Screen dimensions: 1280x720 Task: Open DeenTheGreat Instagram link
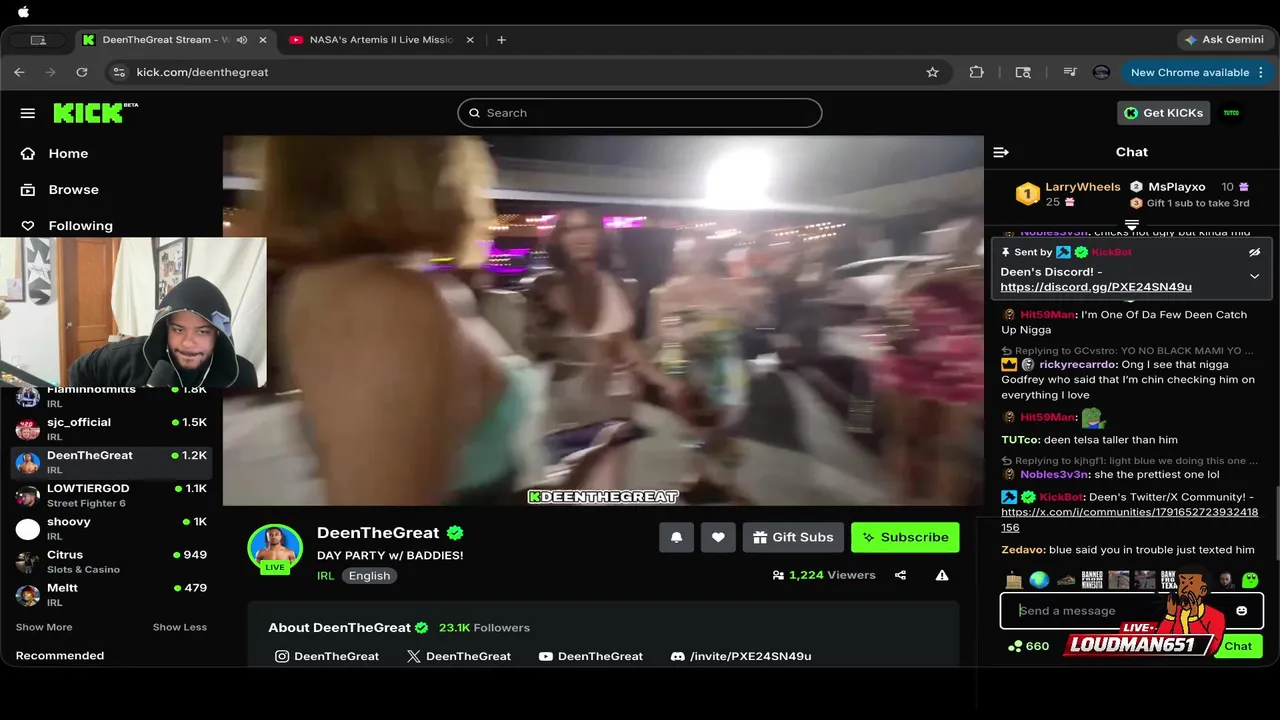[327, 656]
